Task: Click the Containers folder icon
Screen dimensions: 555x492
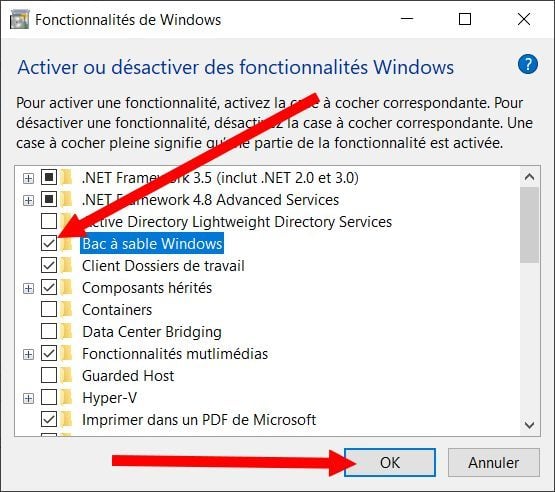Action: pos(66,310)
